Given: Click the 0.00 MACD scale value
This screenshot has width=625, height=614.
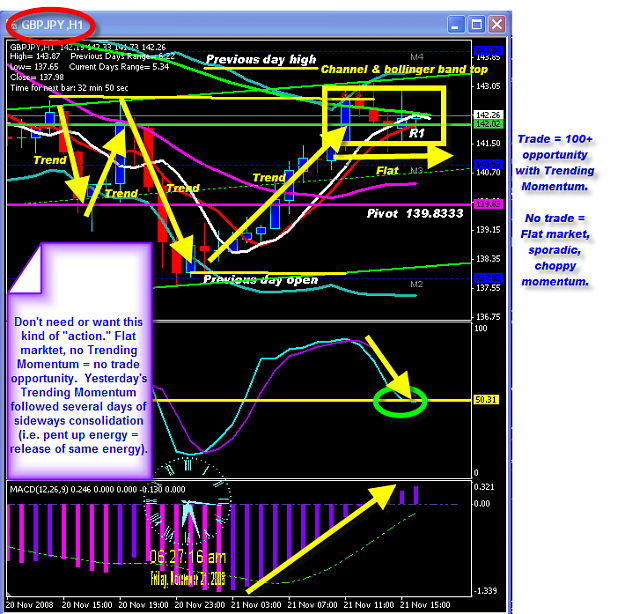Looking at the screenshot, I should pyautogui.click(x=482, y=504).
